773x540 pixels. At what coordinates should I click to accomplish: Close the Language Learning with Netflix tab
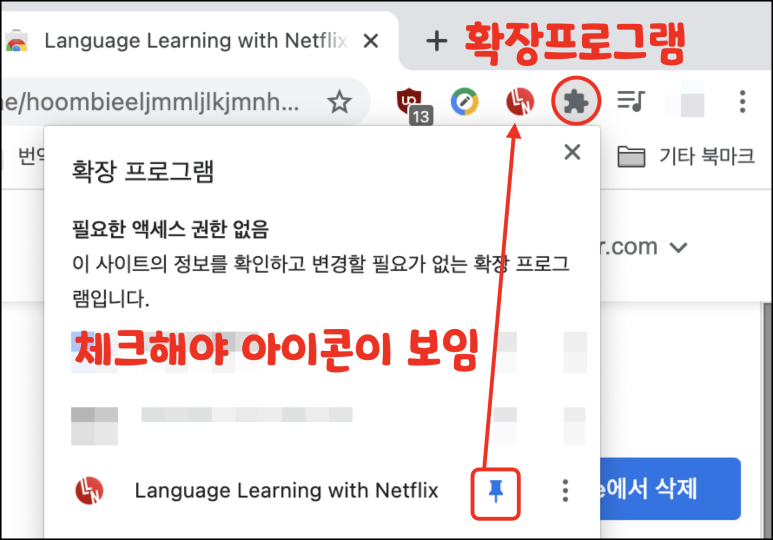click(x=371, y=41)
